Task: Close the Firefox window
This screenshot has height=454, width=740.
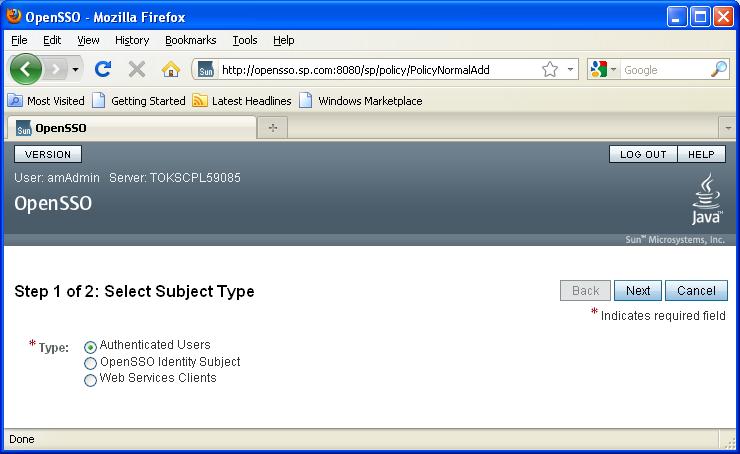Action: point(723,17)
